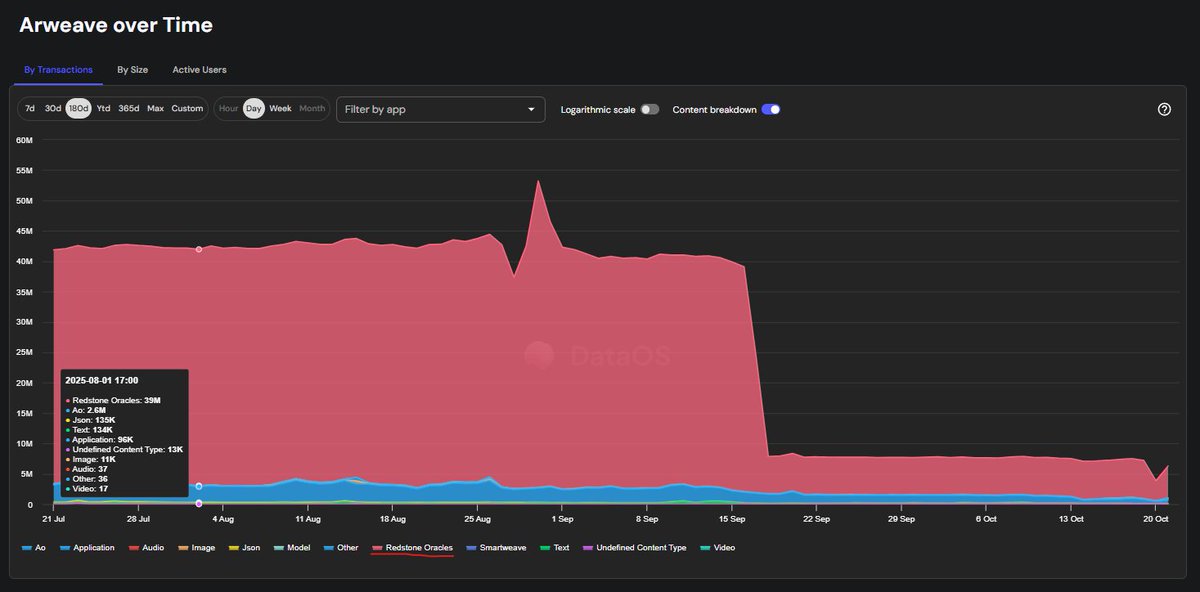The width and height of the screenshot is (1200, 592).
Task: Click the 15 Sep x-axis label
Action: point(732,519)
